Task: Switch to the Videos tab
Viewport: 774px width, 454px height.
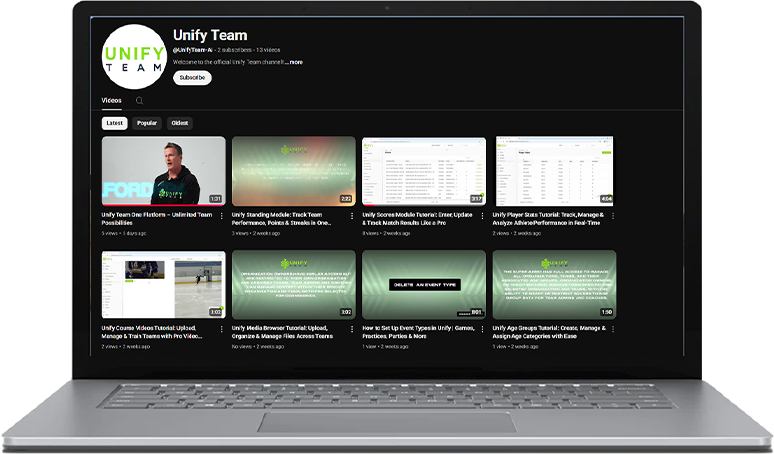Action: click(111, 101)
